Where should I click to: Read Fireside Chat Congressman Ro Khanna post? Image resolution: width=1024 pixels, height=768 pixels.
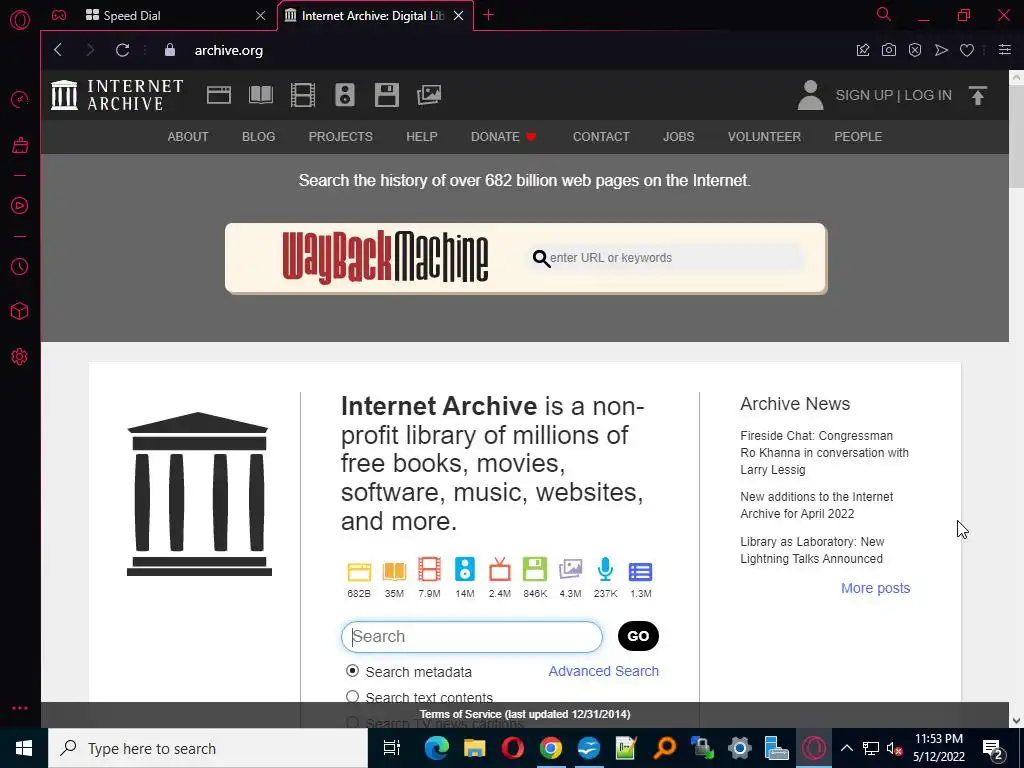pyautogui.click(x=824, y=453)
